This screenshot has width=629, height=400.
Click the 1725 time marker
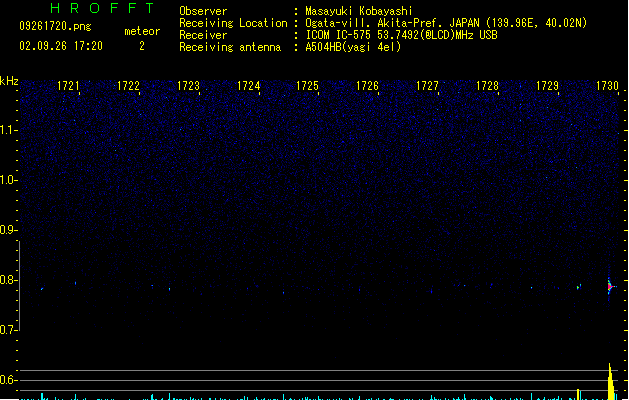pos(307,86)
